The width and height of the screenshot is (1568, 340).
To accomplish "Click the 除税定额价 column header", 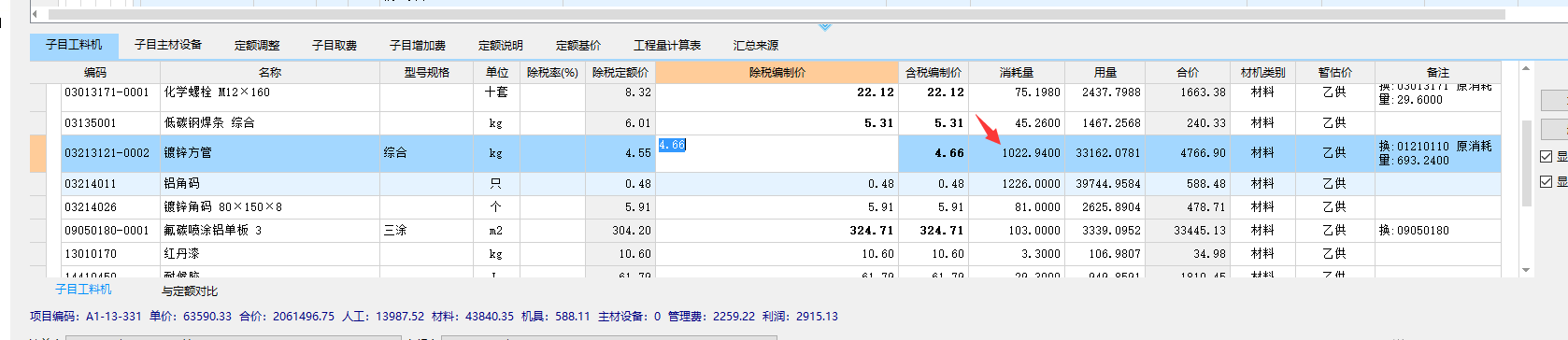I will coord(620,72).
